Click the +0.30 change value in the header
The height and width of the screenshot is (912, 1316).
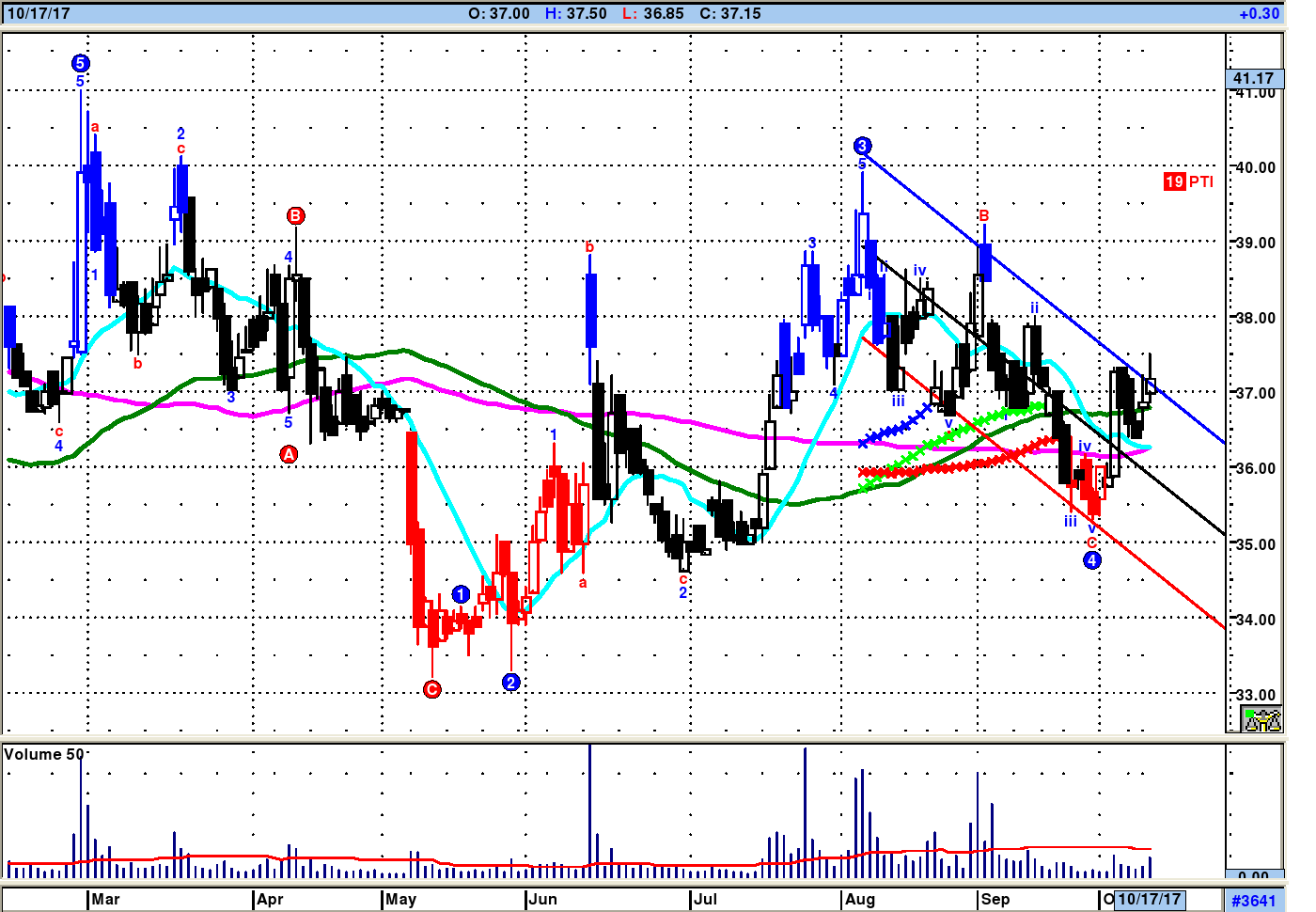click(x=1259, y=13)
